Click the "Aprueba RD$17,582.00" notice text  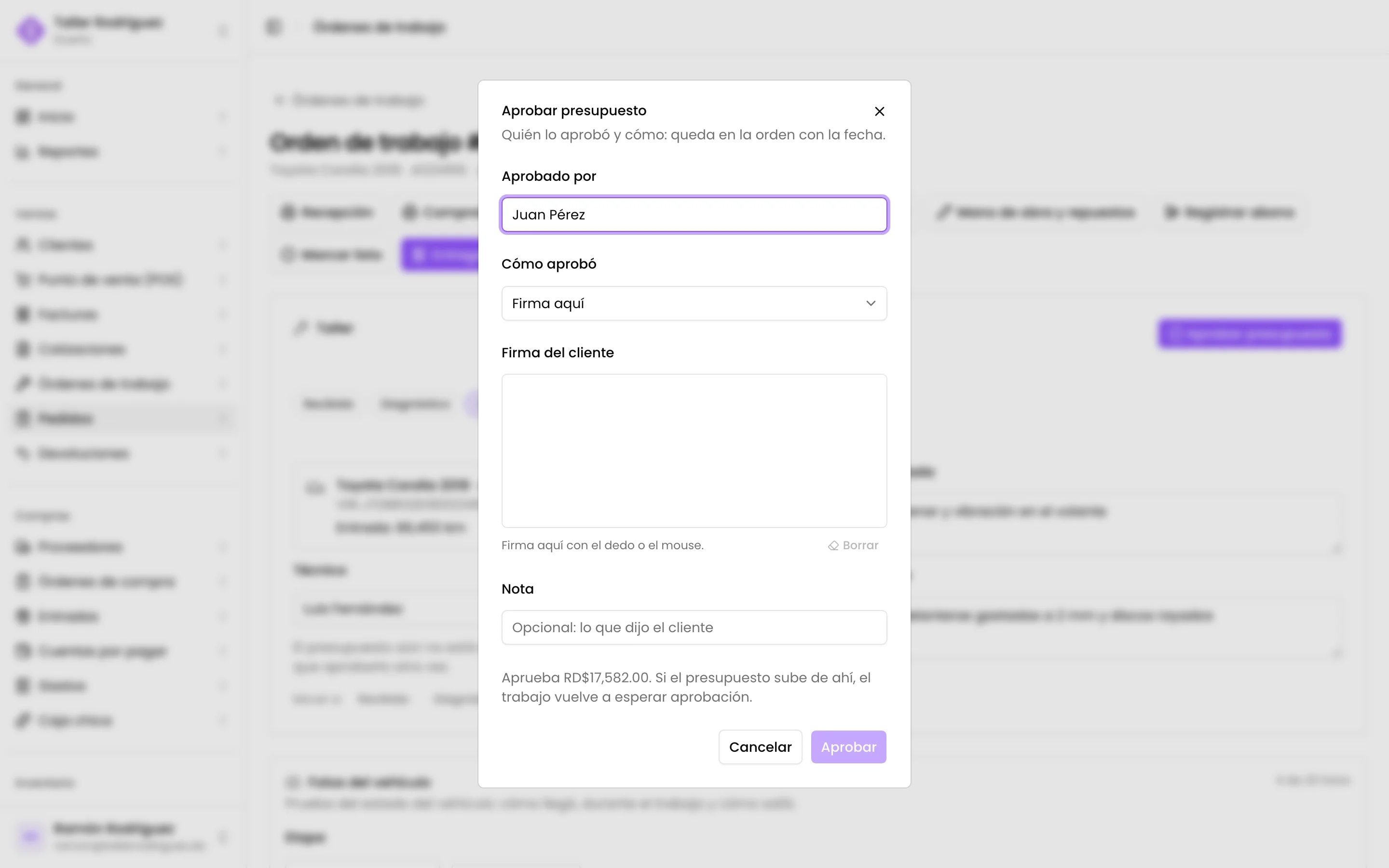click(x=686, y=687)
